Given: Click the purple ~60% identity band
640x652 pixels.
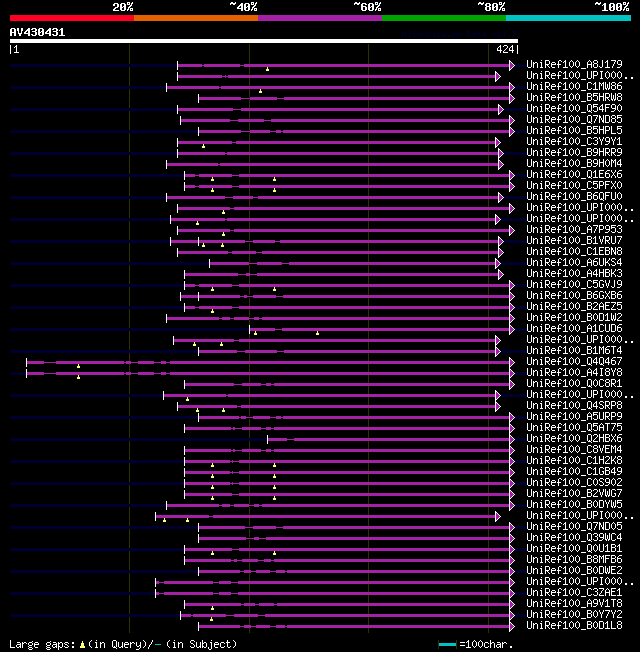Looking at the screenshot, I should 320,18.
